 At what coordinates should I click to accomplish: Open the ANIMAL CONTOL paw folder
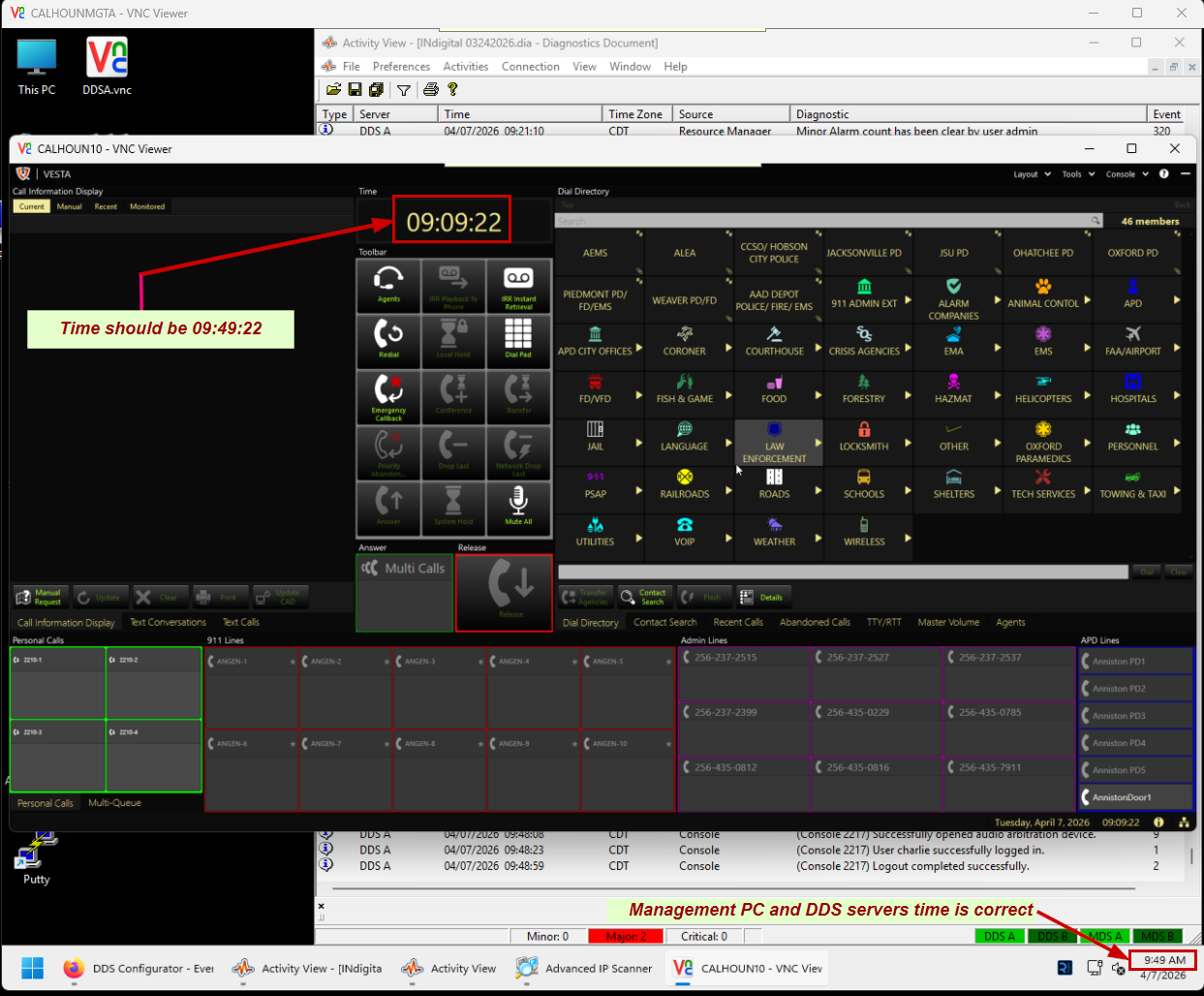tap(1043, 294)
